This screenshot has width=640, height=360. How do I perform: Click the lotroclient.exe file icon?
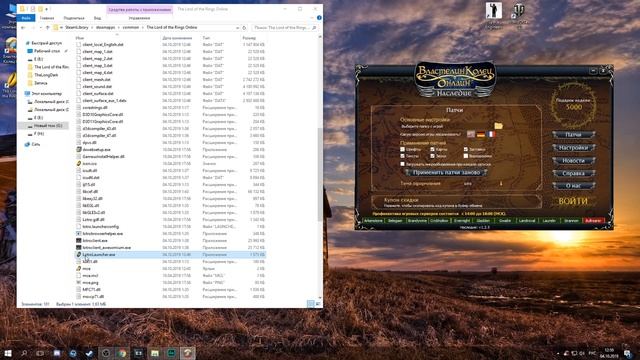tap(79, 240)
